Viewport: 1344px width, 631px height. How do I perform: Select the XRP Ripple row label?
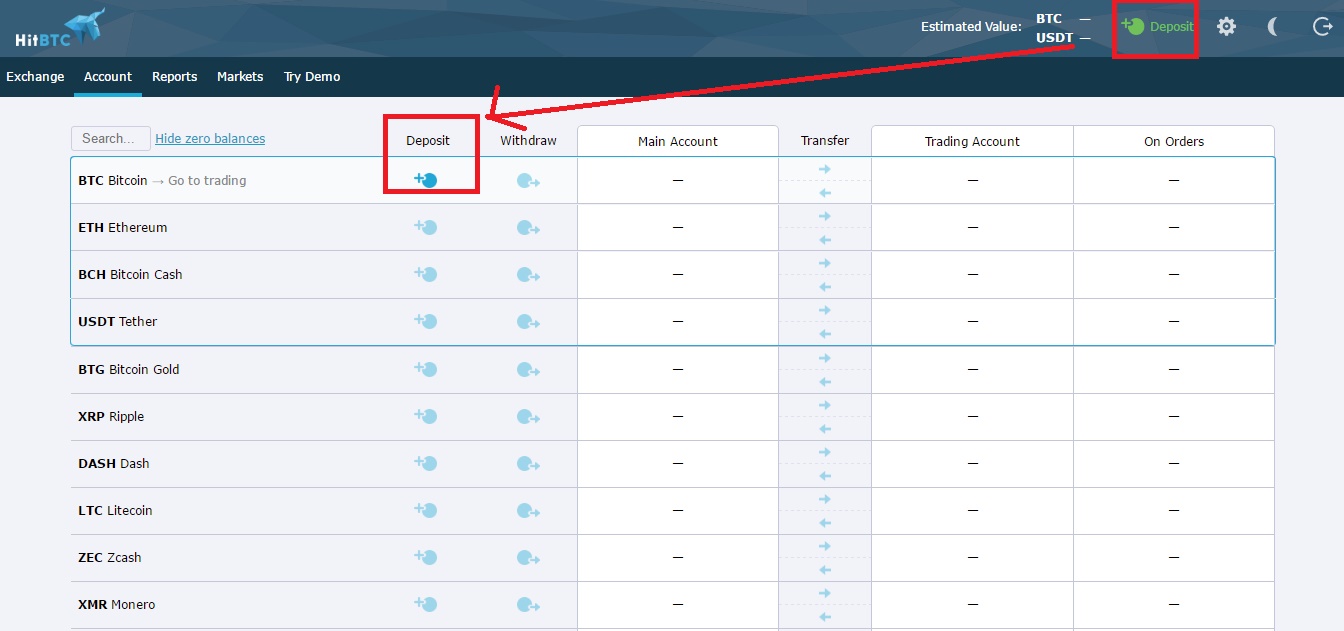111,416
